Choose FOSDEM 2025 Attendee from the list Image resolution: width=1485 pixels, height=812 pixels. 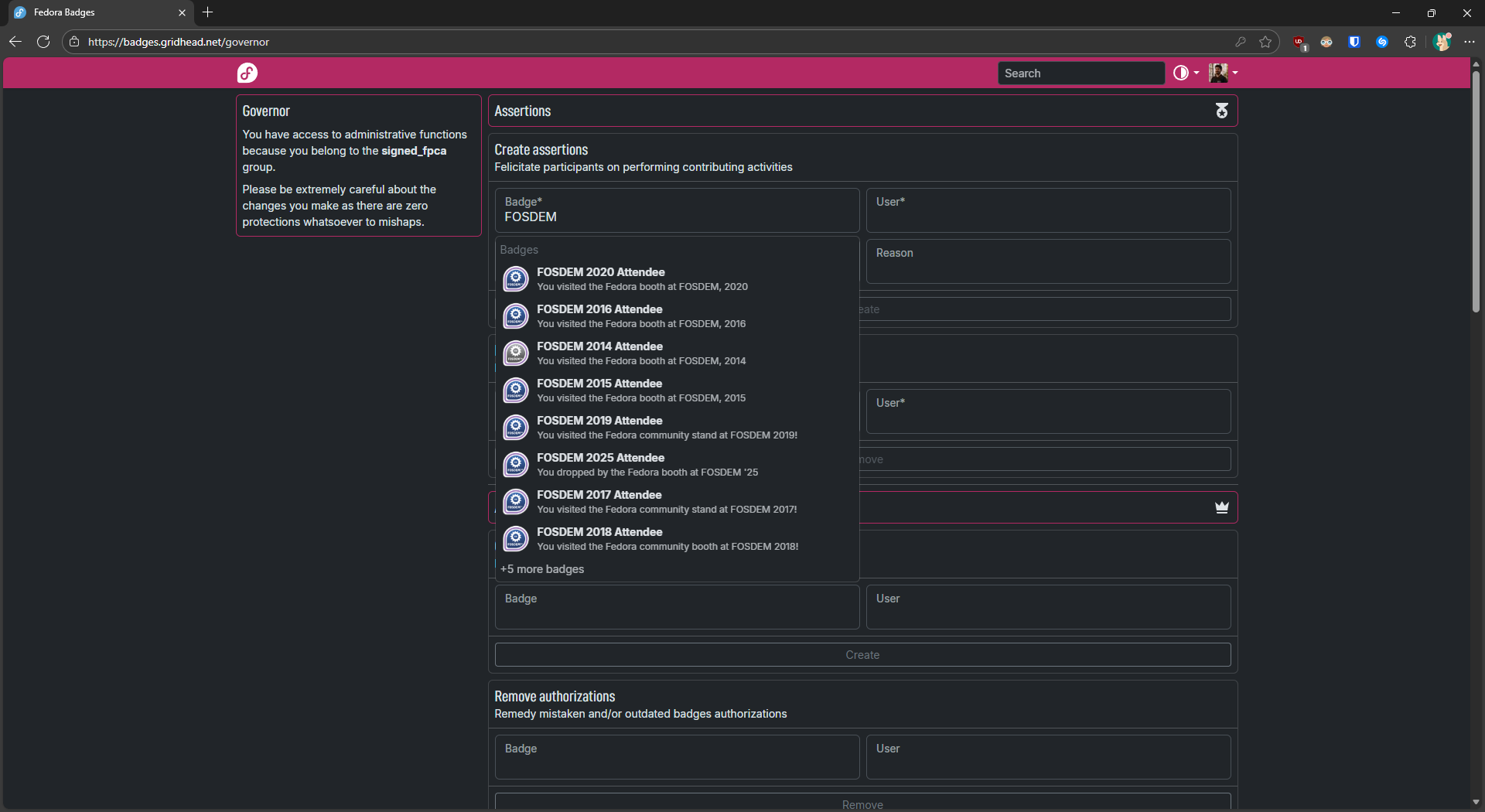[x=600, y=464]
